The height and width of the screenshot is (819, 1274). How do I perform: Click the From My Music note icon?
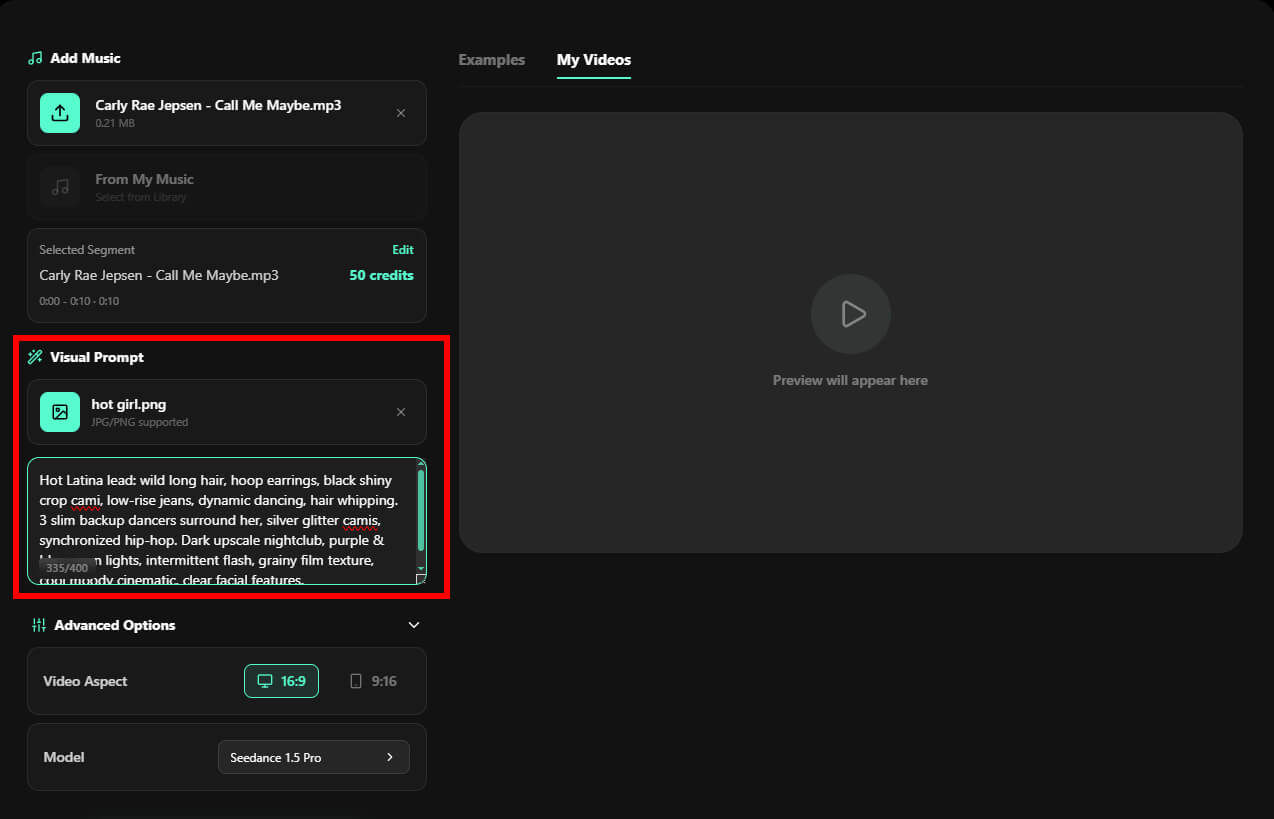pos(60,187)
